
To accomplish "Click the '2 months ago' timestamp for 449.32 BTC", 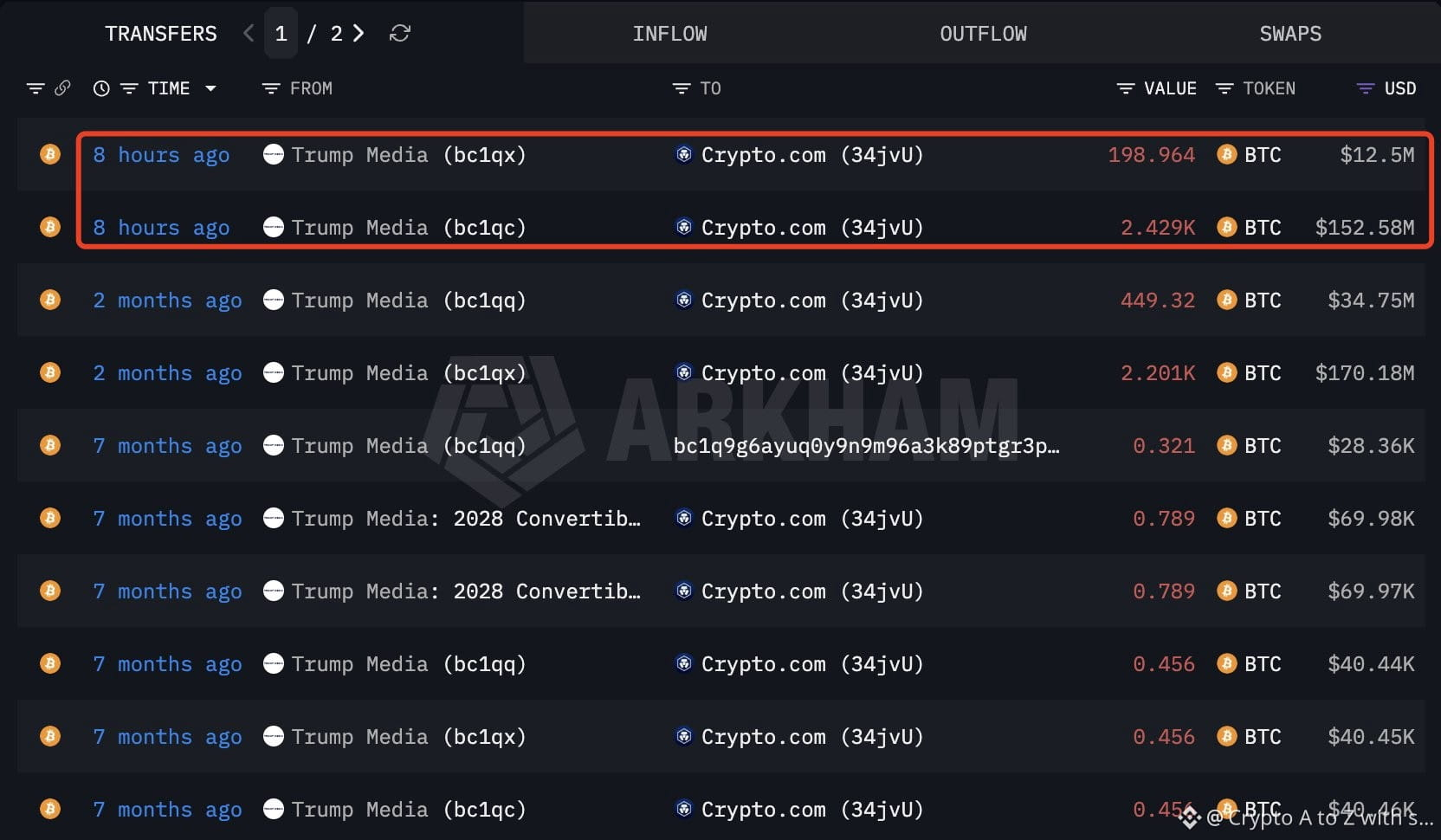I will pos(168,300).
